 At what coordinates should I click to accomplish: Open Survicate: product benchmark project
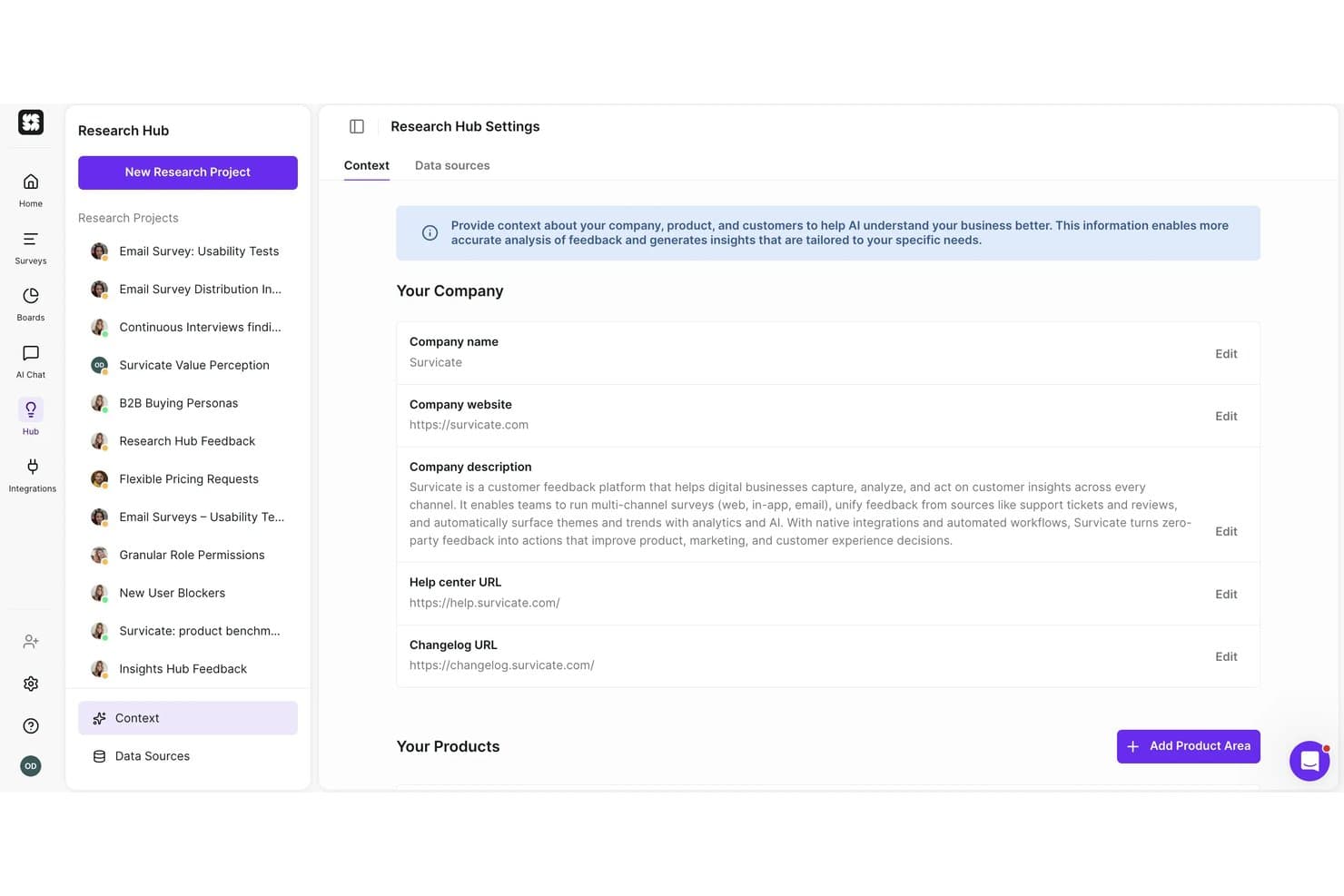(188, 632)
